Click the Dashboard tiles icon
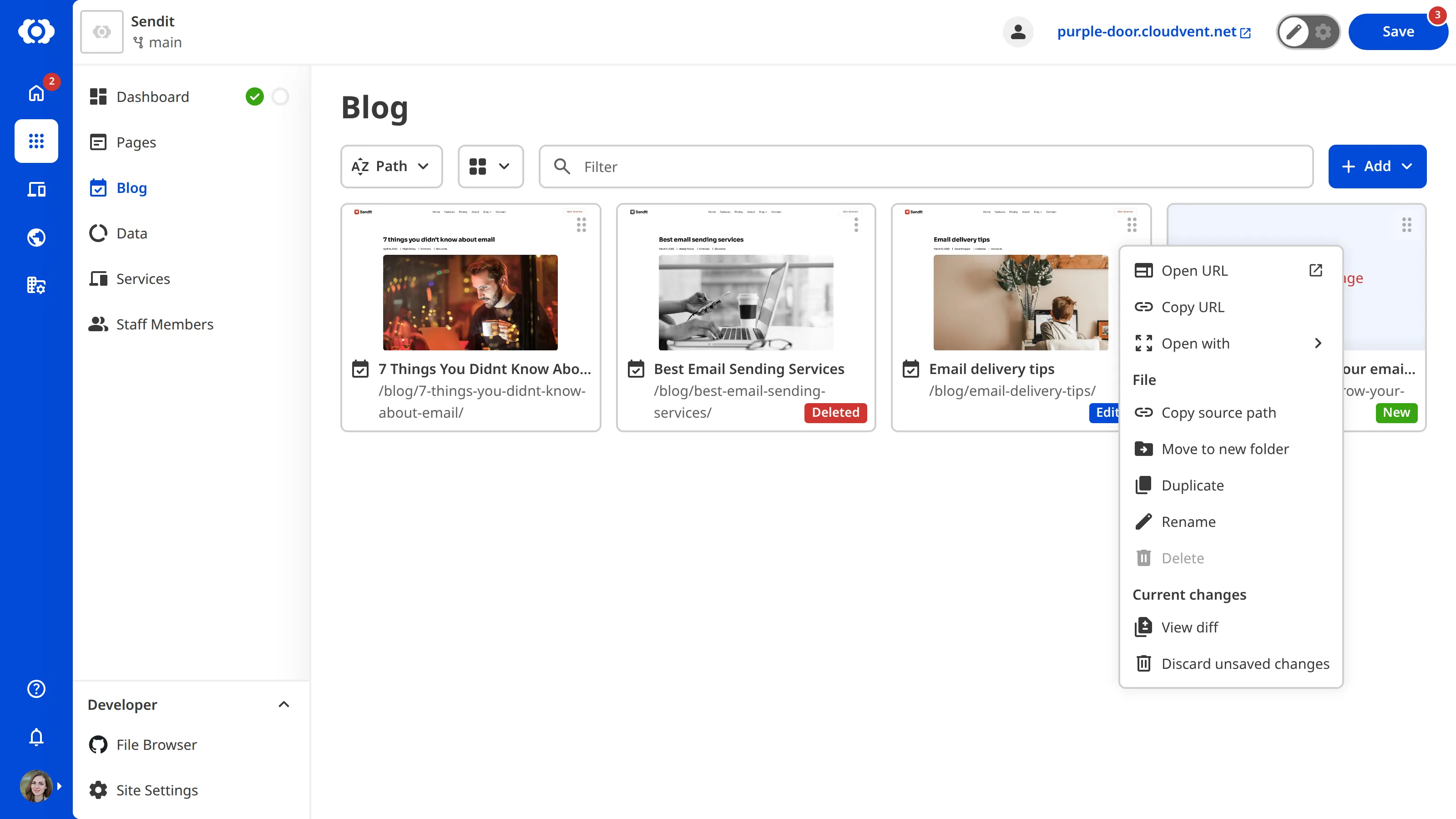The image size is (1456, 819). tap(98, 96)
